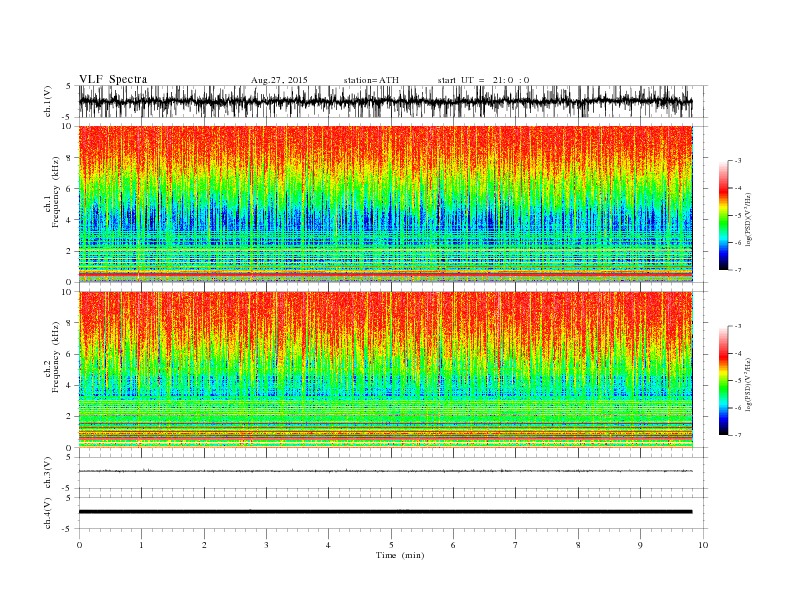Click the "-7" tick on ch.2 color bar

[x=737, y=435]
